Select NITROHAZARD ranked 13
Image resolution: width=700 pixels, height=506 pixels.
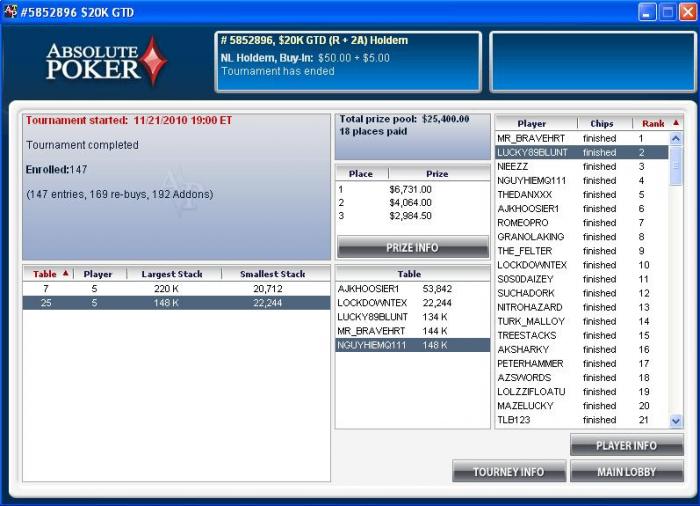pyautogui.click(x=582, y=307)
